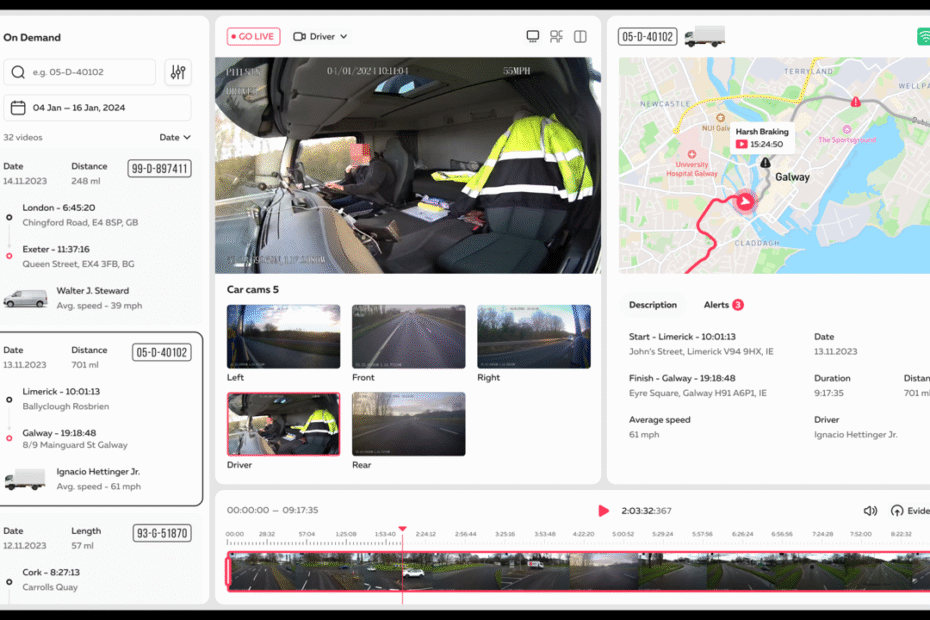Screen dimensions: 930x620
Task: Open the search filters icon
Action: 177,72
